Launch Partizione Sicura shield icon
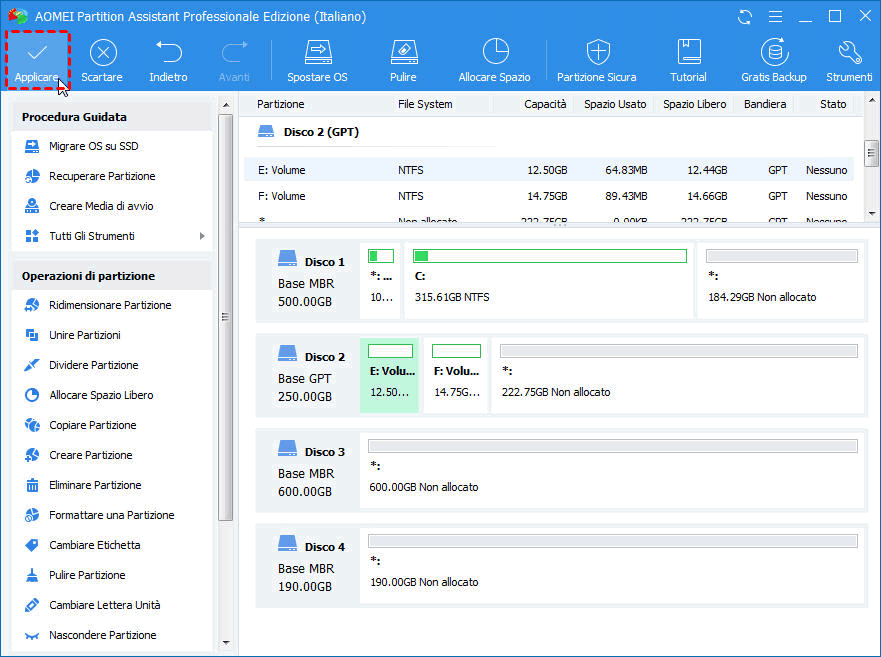The width and height of the screenshot is (881, 657). coord(597,52)
